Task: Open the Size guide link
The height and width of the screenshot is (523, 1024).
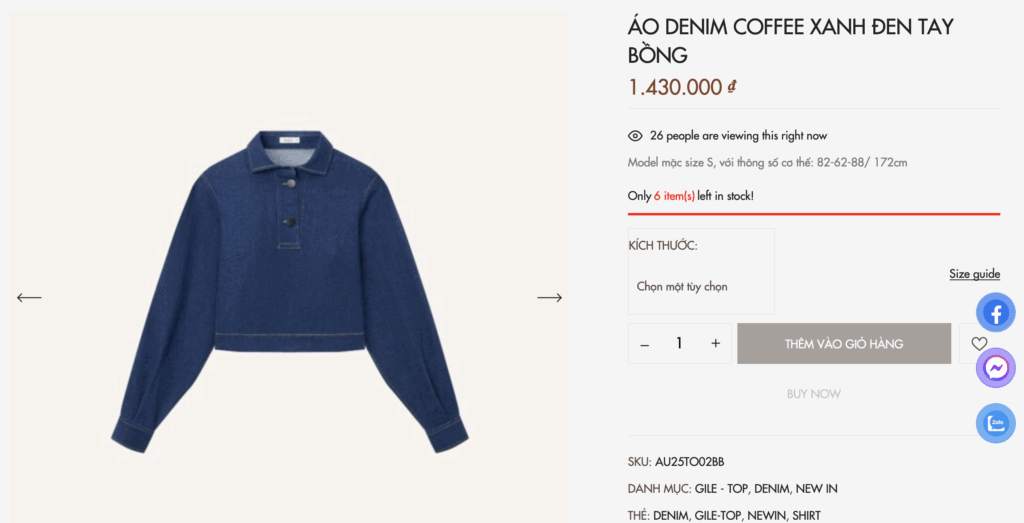Action: tap(974, 274)
